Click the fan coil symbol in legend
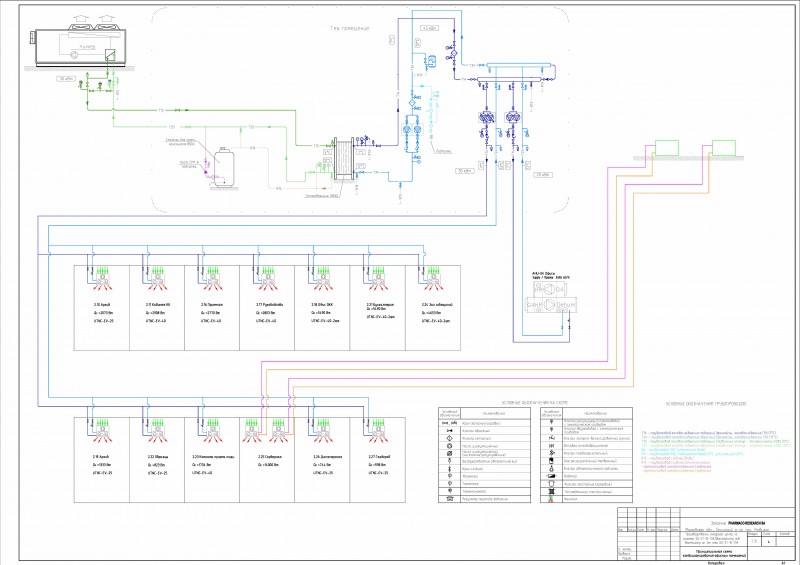Image resolution: width=800 pixels, height=565 pixels. (x=552, y=499)
